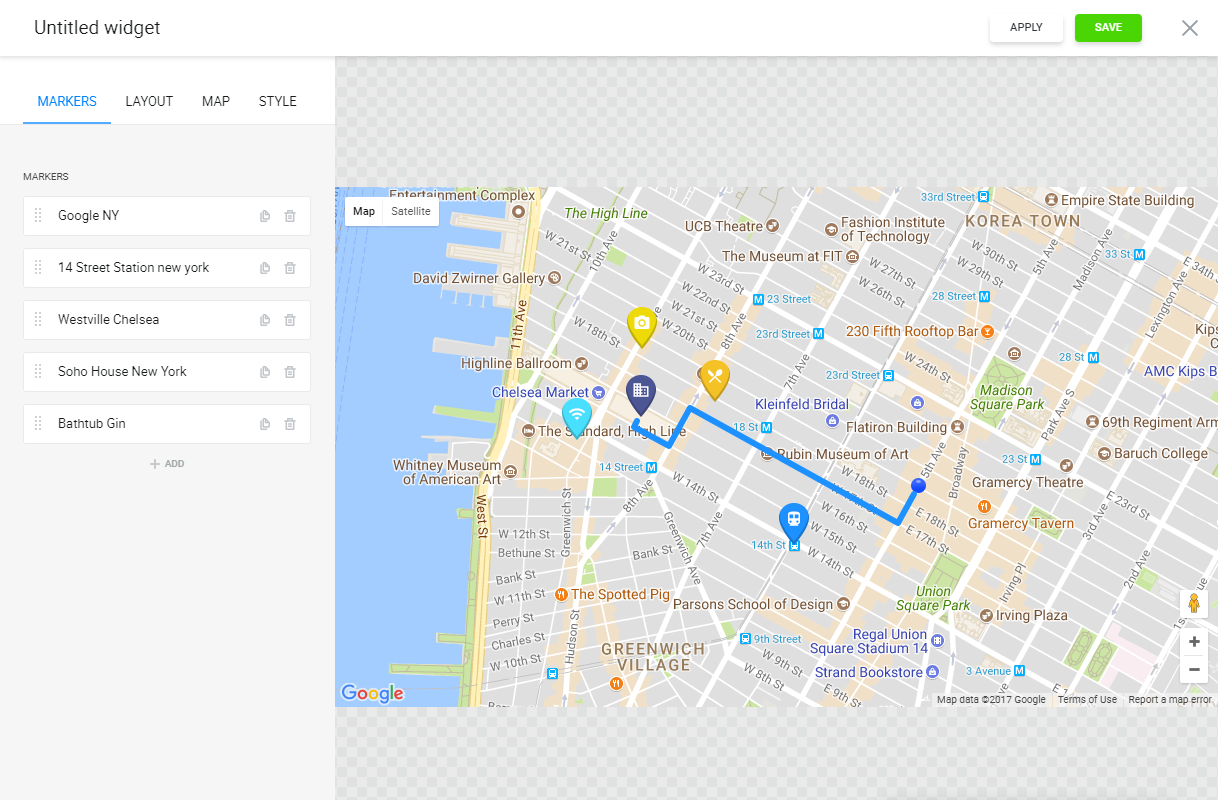Click the UCB Theatre map label
Viewport: 1218px width, 800px height.
724,227
